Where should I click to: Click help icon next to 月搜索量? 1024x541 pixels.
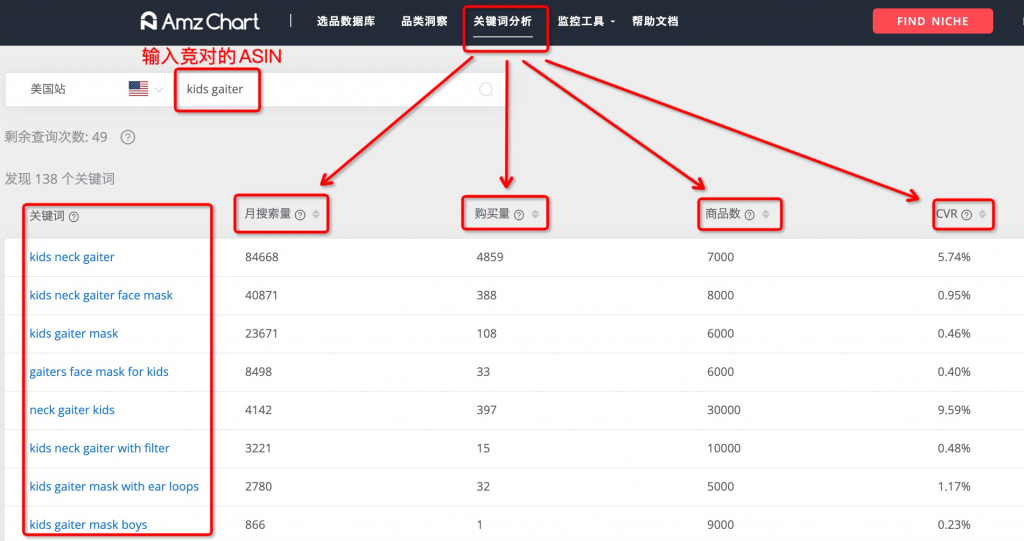click(x=300, y=215)
